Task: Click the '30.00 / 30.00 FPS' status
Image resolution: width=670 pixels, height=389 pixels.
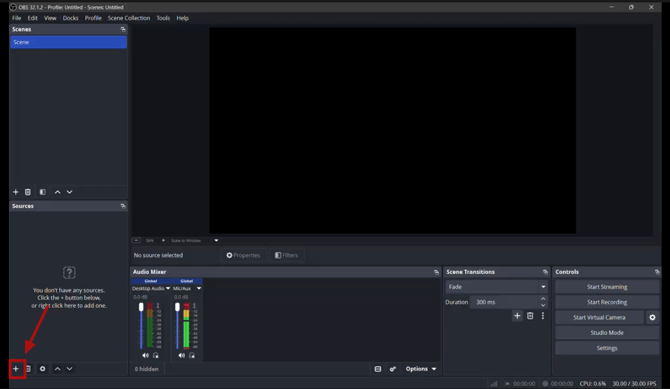Action: pyautogui.click(x=634, y=383)
